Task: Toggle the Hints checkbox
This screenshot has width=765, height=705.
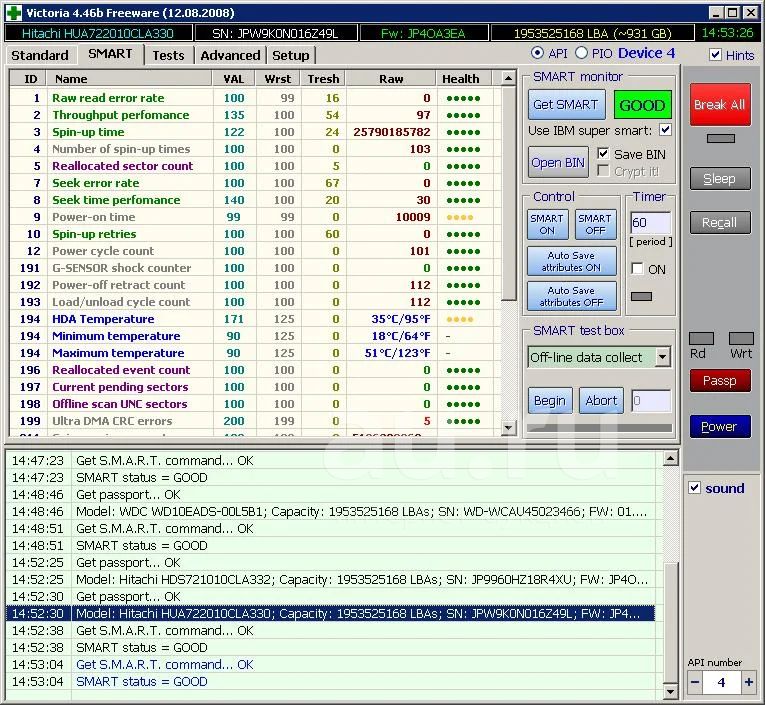Action: pos(715,55)
